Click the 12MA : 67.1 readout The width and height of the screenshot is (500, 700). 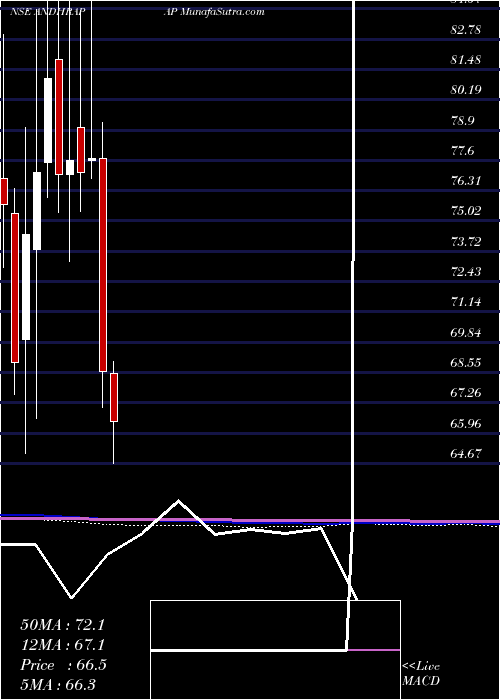62,645
